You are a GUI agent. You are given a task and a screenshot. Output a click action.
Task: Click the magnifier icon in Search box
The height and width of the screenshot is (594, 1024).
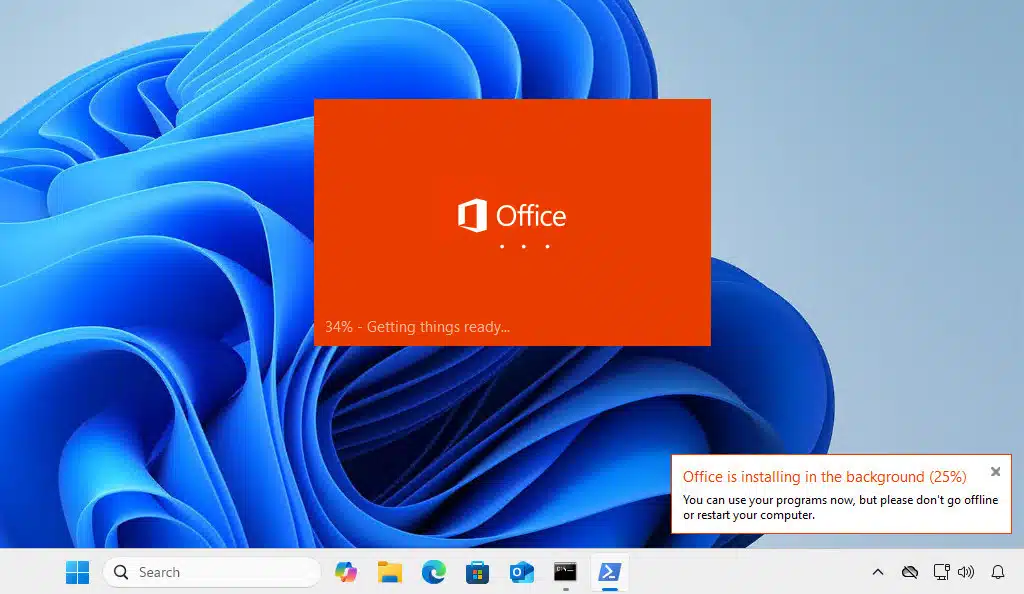tap(122, 572)
